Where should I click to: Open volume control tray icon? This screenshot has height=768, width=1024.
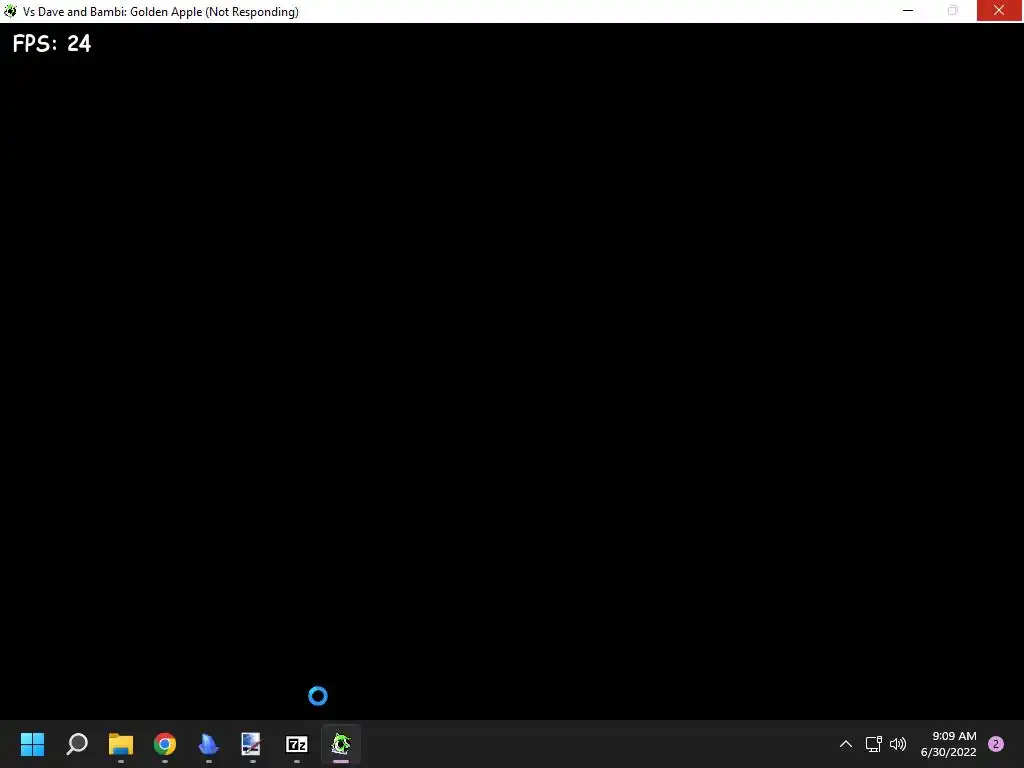(898, 744)
